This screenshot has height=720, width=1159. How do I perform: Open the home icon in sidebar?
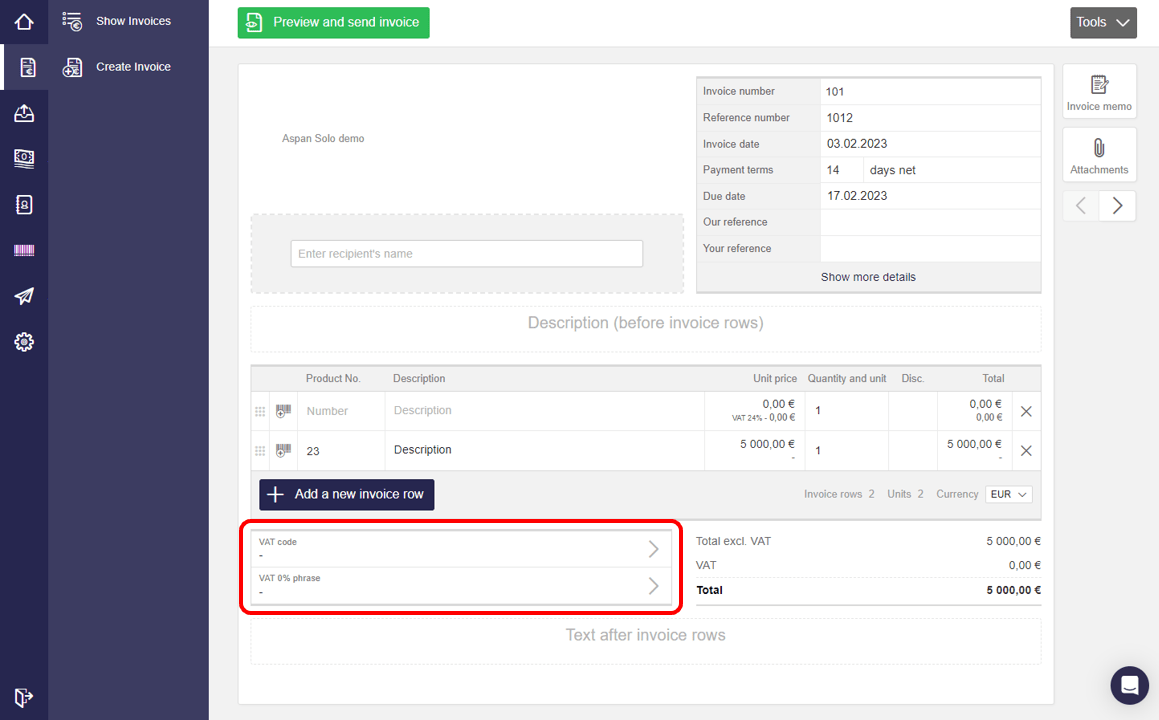[24, 21]
